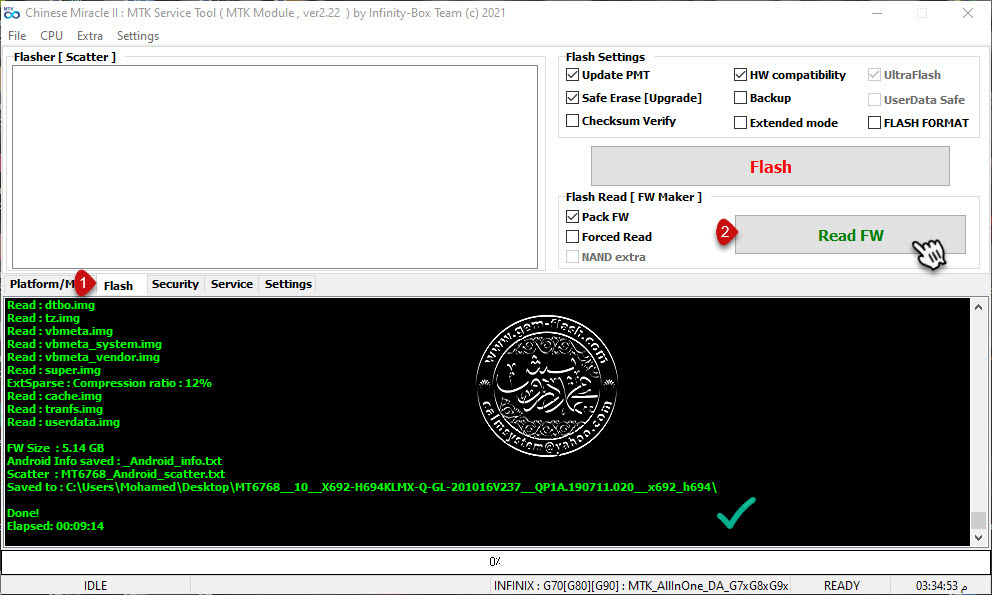Open the File menu

17,36
